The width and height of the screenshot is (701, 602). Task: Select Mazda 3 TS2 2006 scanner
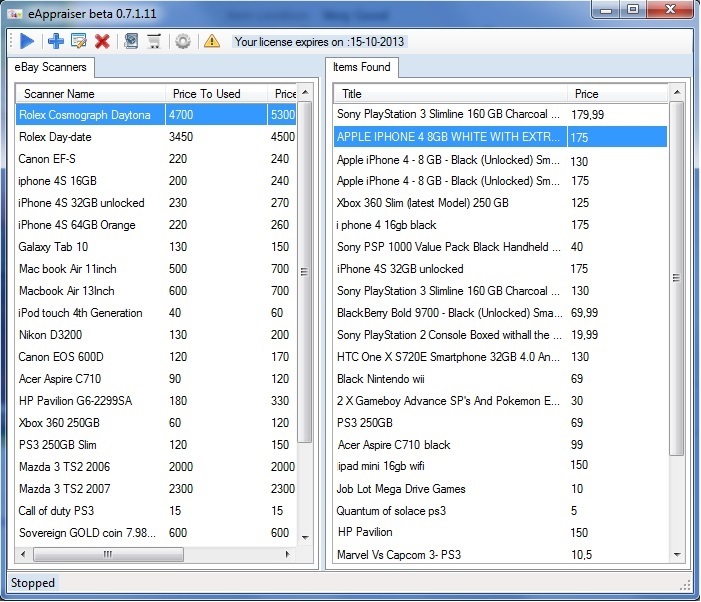(156, 467)
